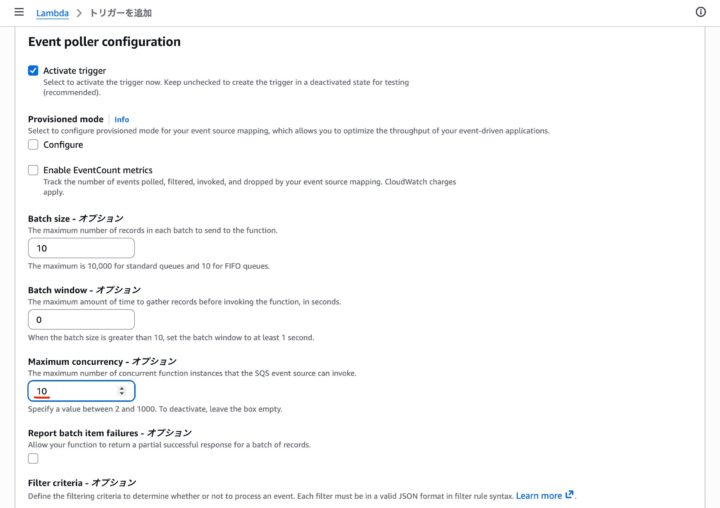Screen dimensions: 720x508
Task: Increase Maximum concurrency with the up arrow
Action: (x=122, y=388)
